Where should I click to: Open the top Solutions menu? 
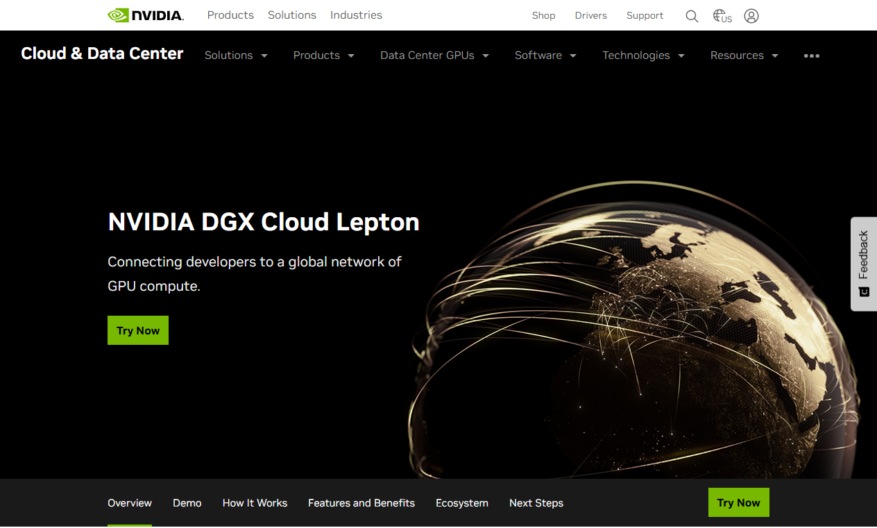click(x=292, y=15)
